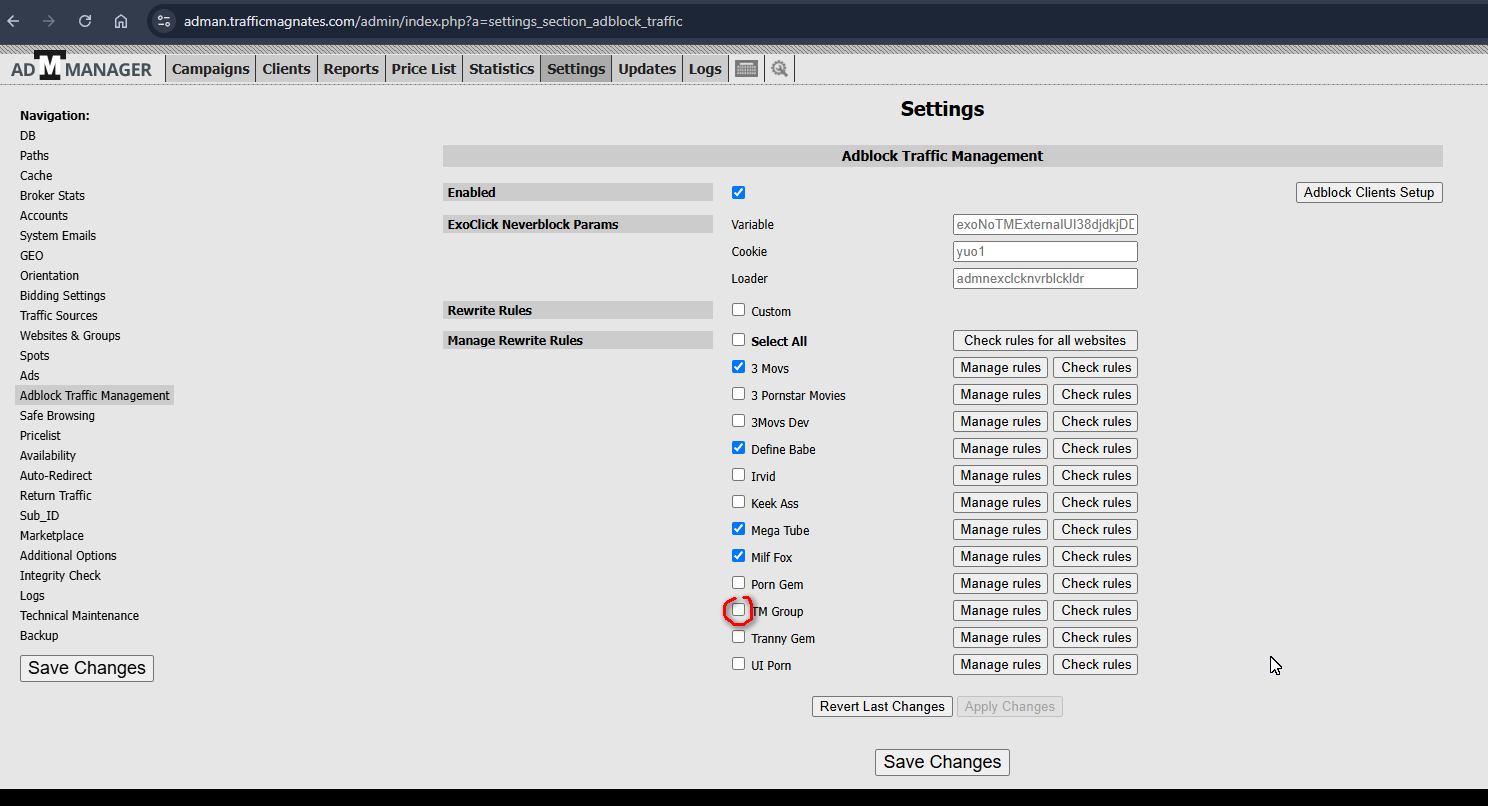Click the magnifier gear icon in top menu
The image size is (1488, 806).
pos(779,68)
